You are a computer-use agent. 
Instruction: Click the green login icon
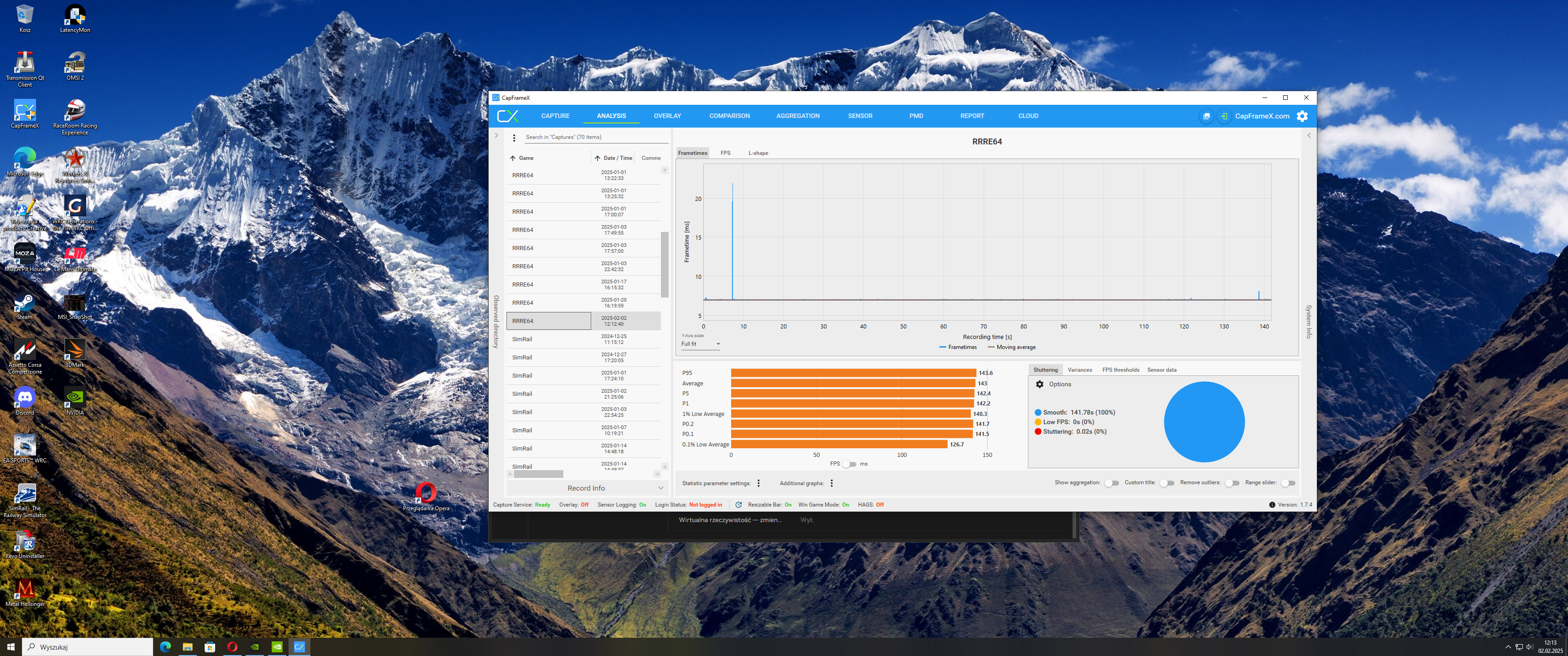1223,116
